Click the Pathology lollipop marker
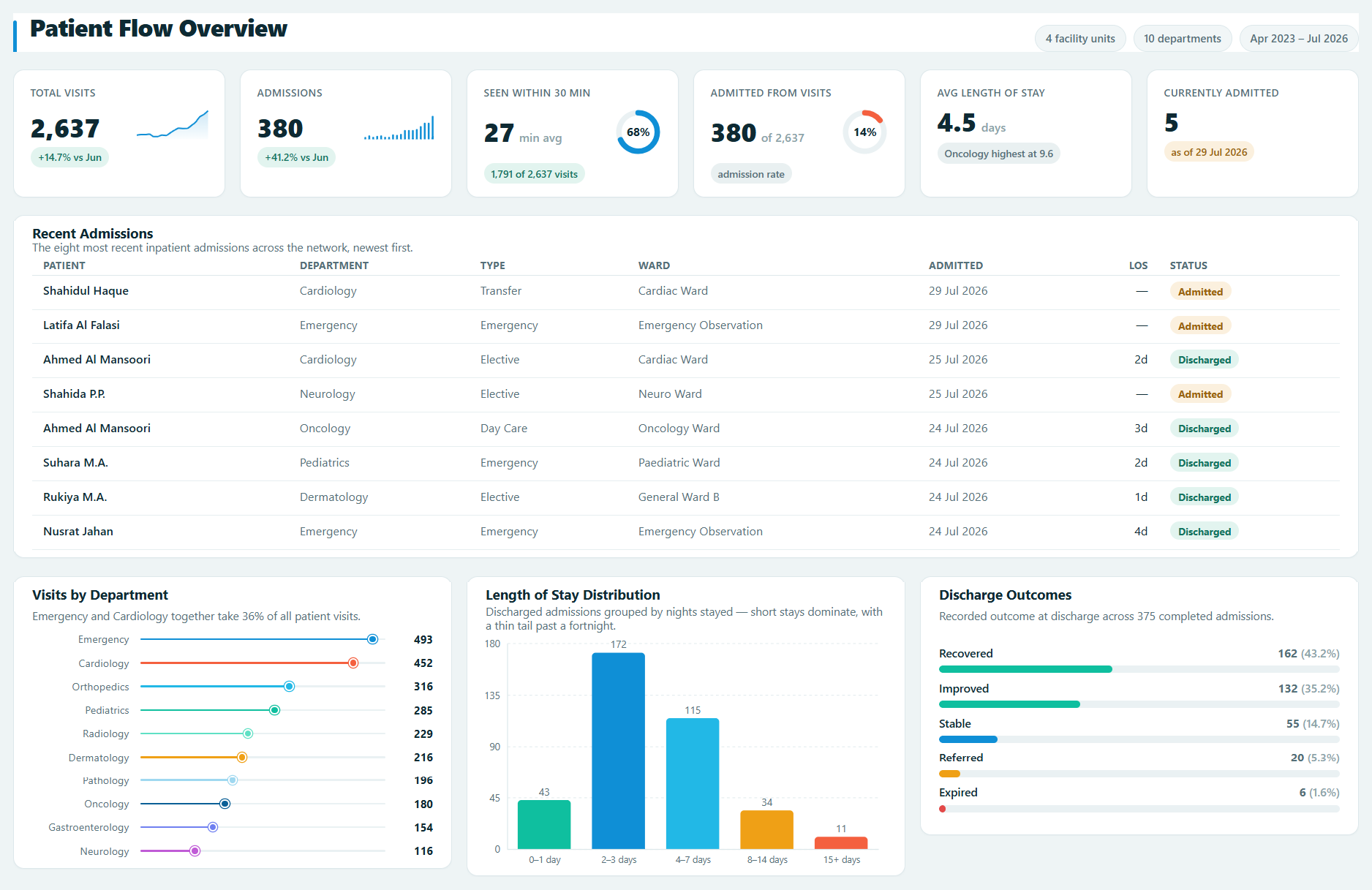Image resolution: width=1372 pixels, height=890 pixels. click(x=233, y=780)
